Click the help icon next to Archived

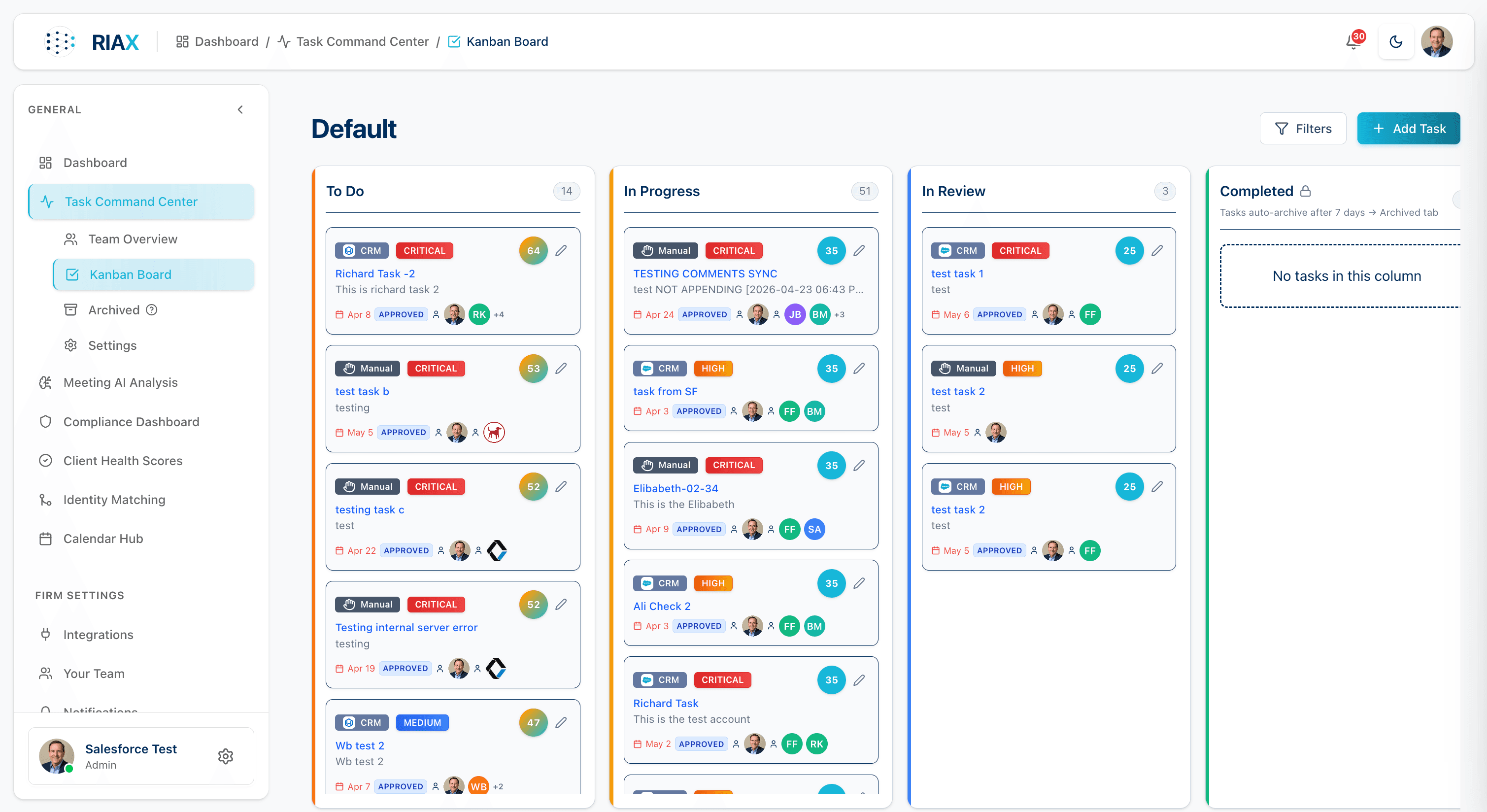pos(152,310)
